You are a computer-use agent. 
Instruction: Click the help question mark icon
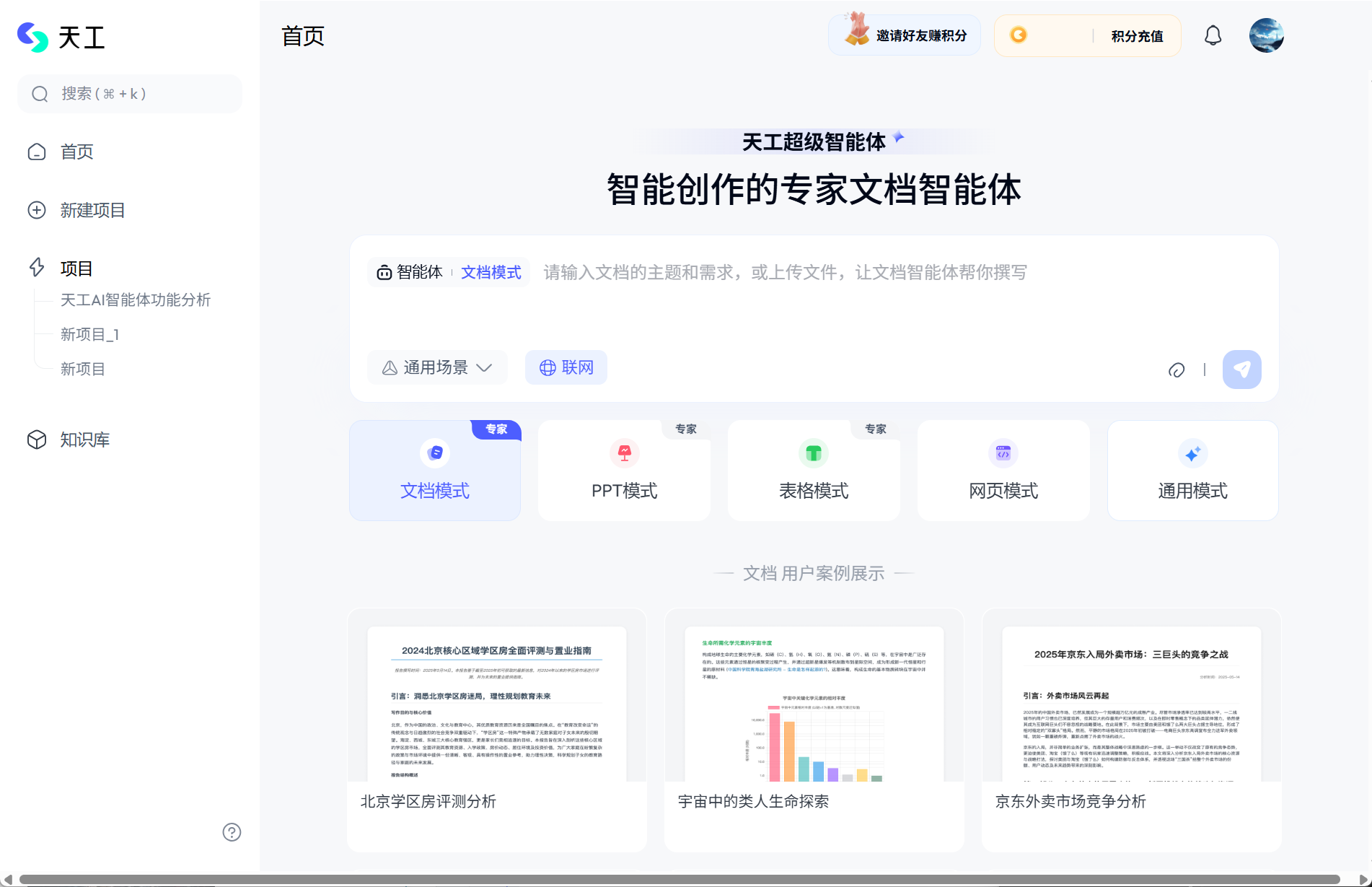(232, 832)
